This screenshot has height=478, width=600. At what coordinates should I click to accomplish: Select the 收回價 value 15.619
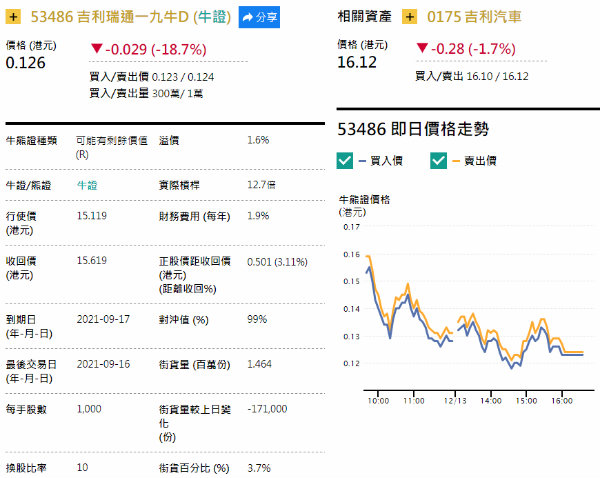pyautogui.click(x=92, y=261)
